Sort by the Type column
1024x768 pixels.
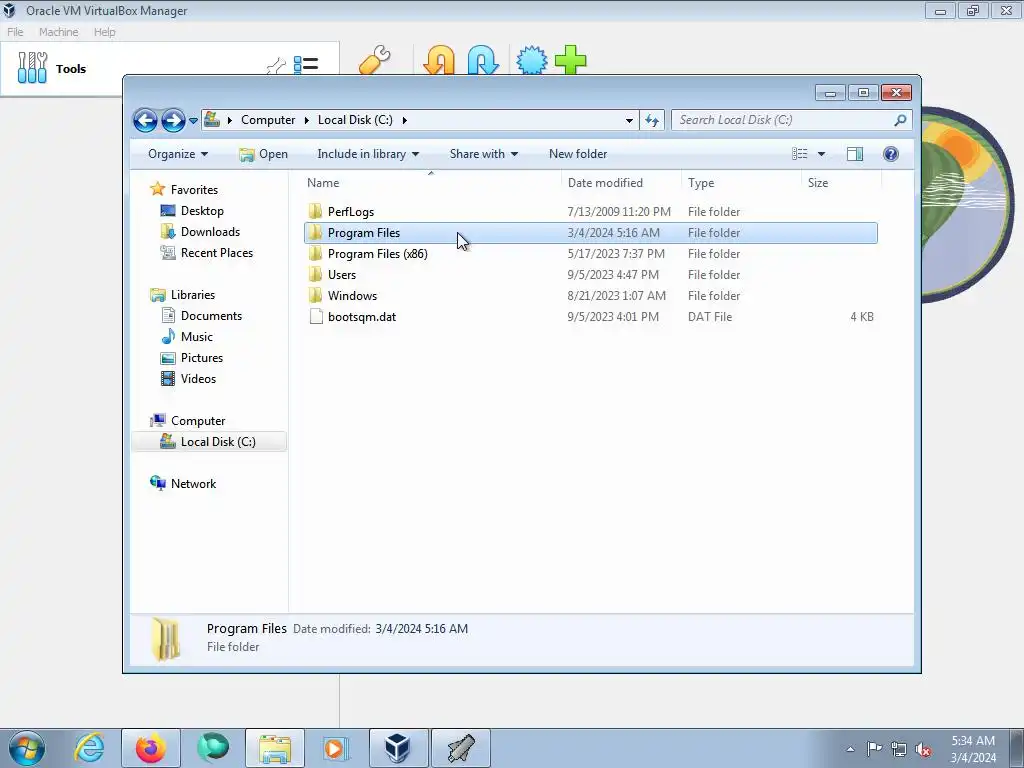(741, 183)
